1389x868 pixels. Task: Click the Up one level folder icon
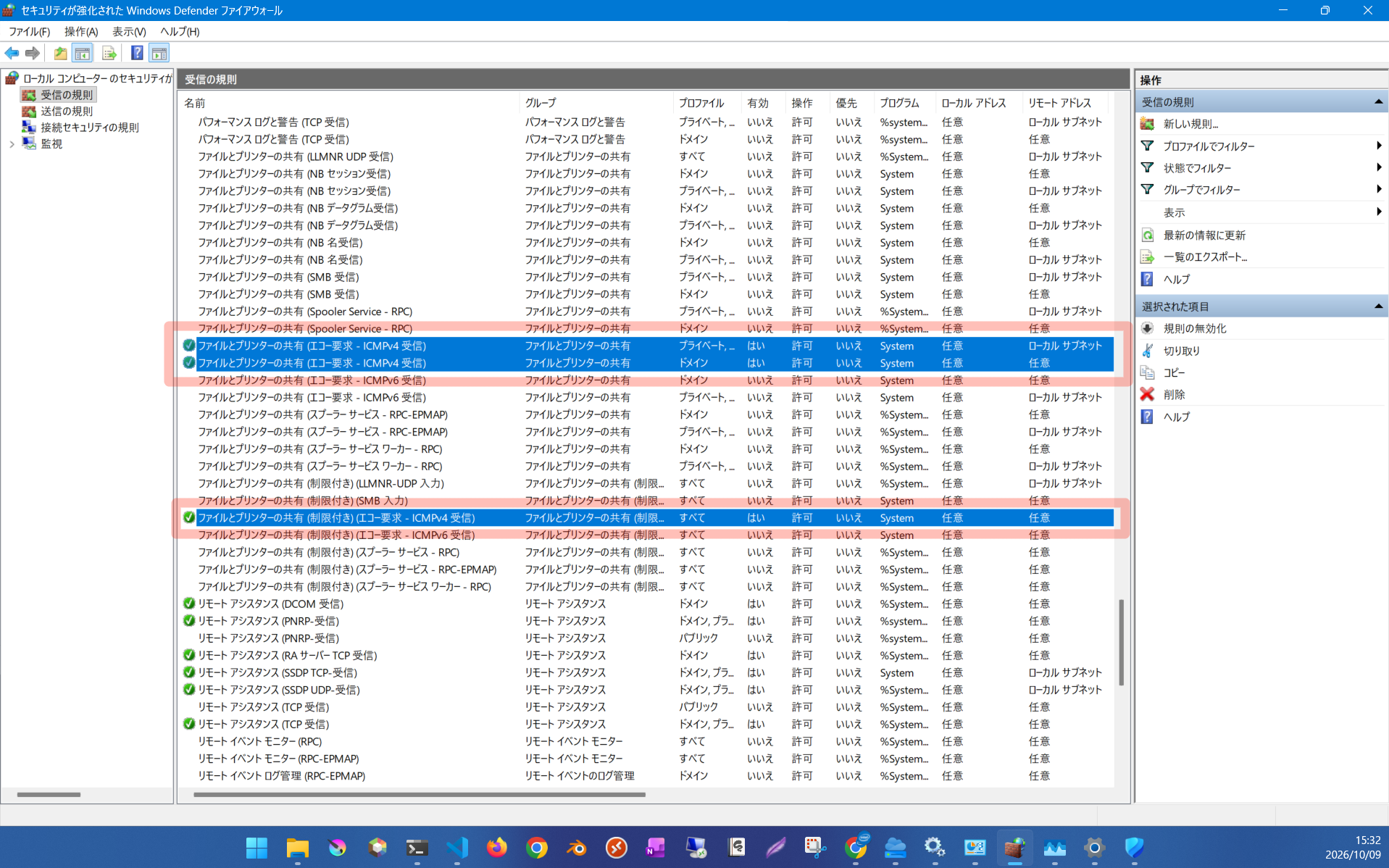point(60,53)
